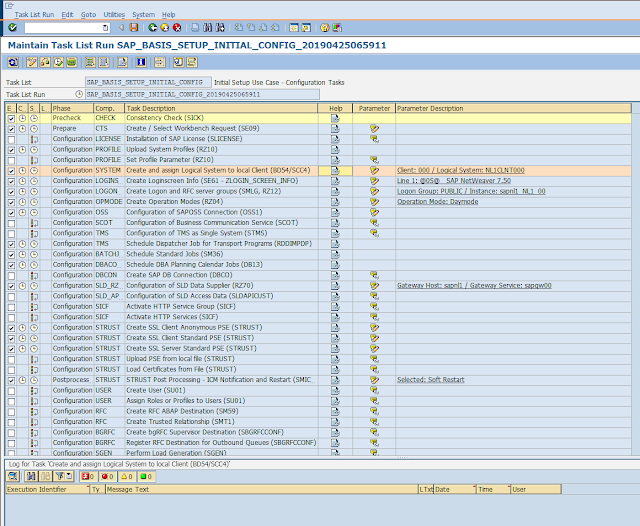Click the Print icon in standard toolbar
Viewport: 640px width, 526px height.
[x=195, y=27]
